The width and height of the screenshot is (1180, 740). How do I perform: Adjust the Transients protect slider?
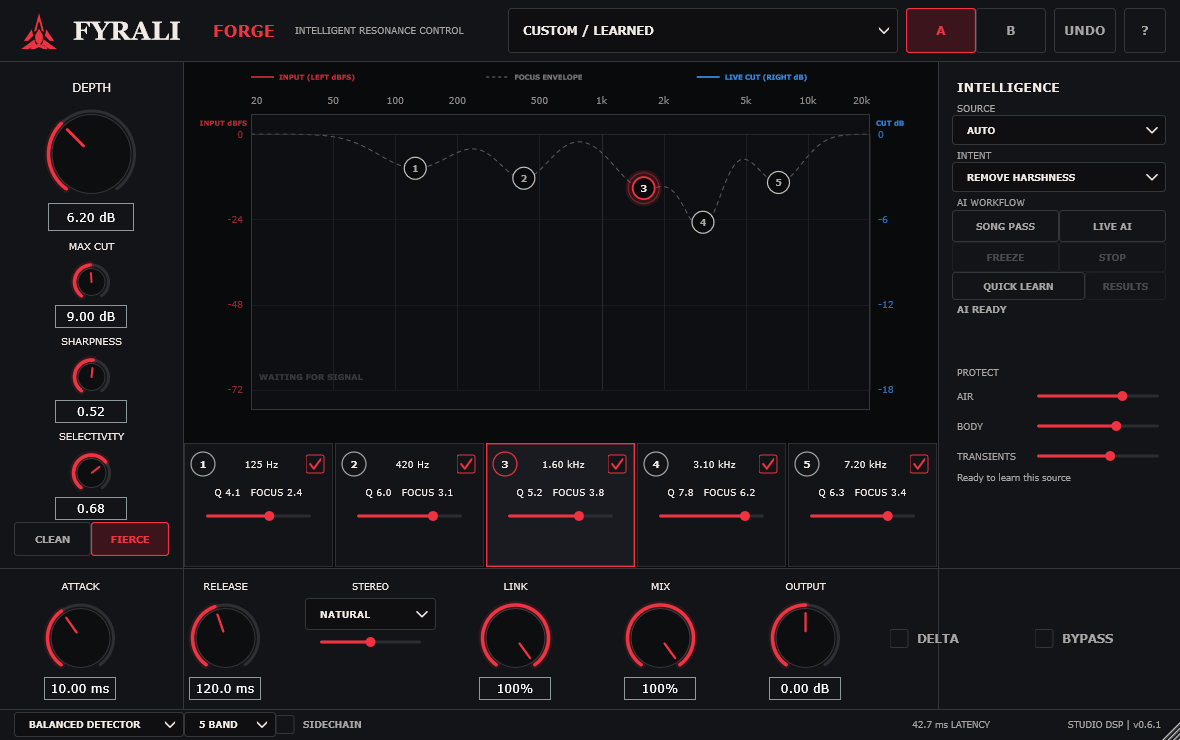tap(1098, 456)
